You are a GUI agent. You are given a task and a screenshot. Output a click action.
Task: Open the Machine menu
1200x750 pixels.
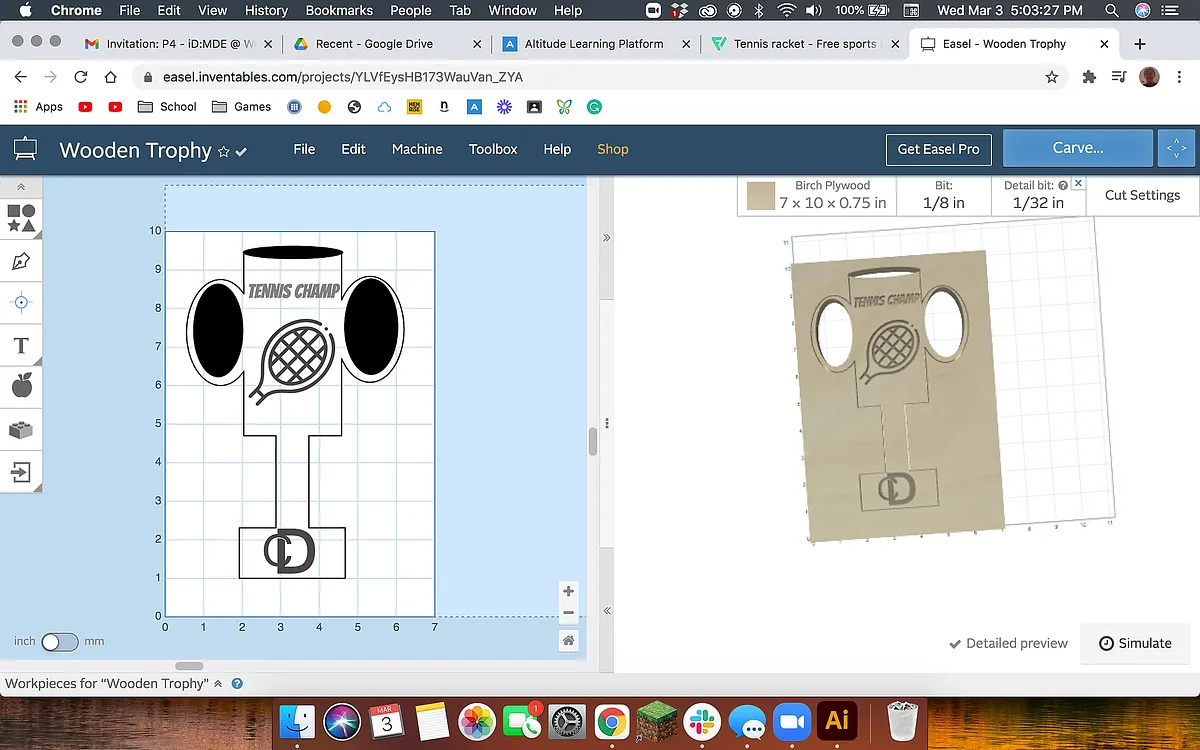417,149
